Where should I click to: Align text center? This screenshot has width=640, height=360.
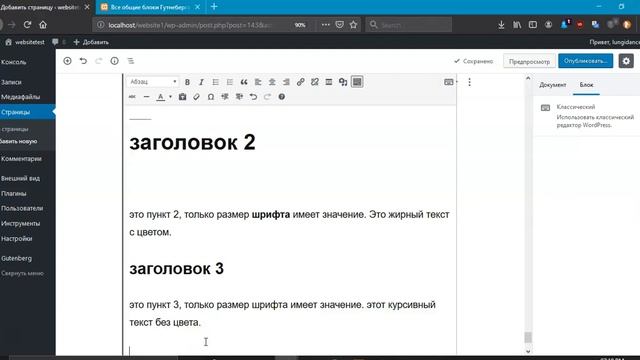[x=272, y=82]
